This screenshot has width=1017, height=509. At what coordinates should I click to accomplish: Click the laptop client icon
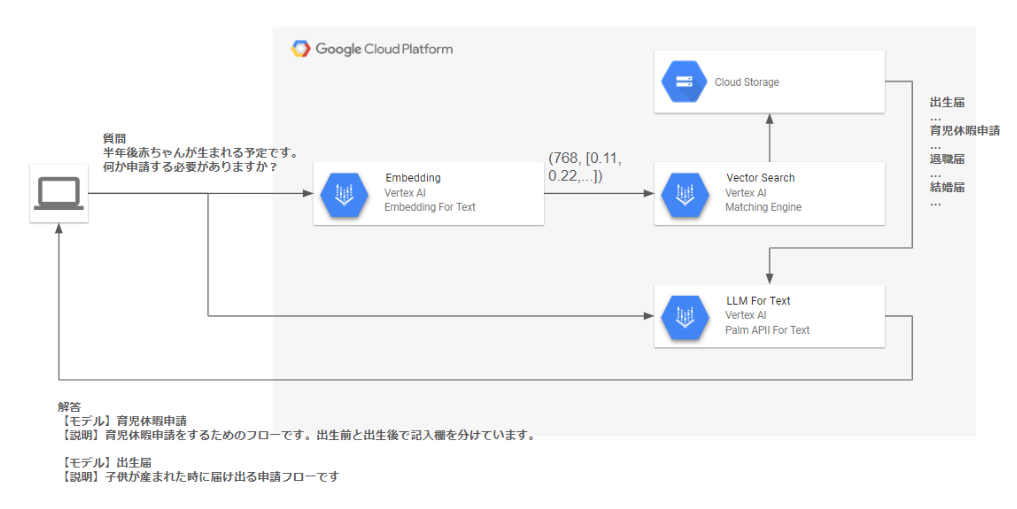(x=59, y=193)
